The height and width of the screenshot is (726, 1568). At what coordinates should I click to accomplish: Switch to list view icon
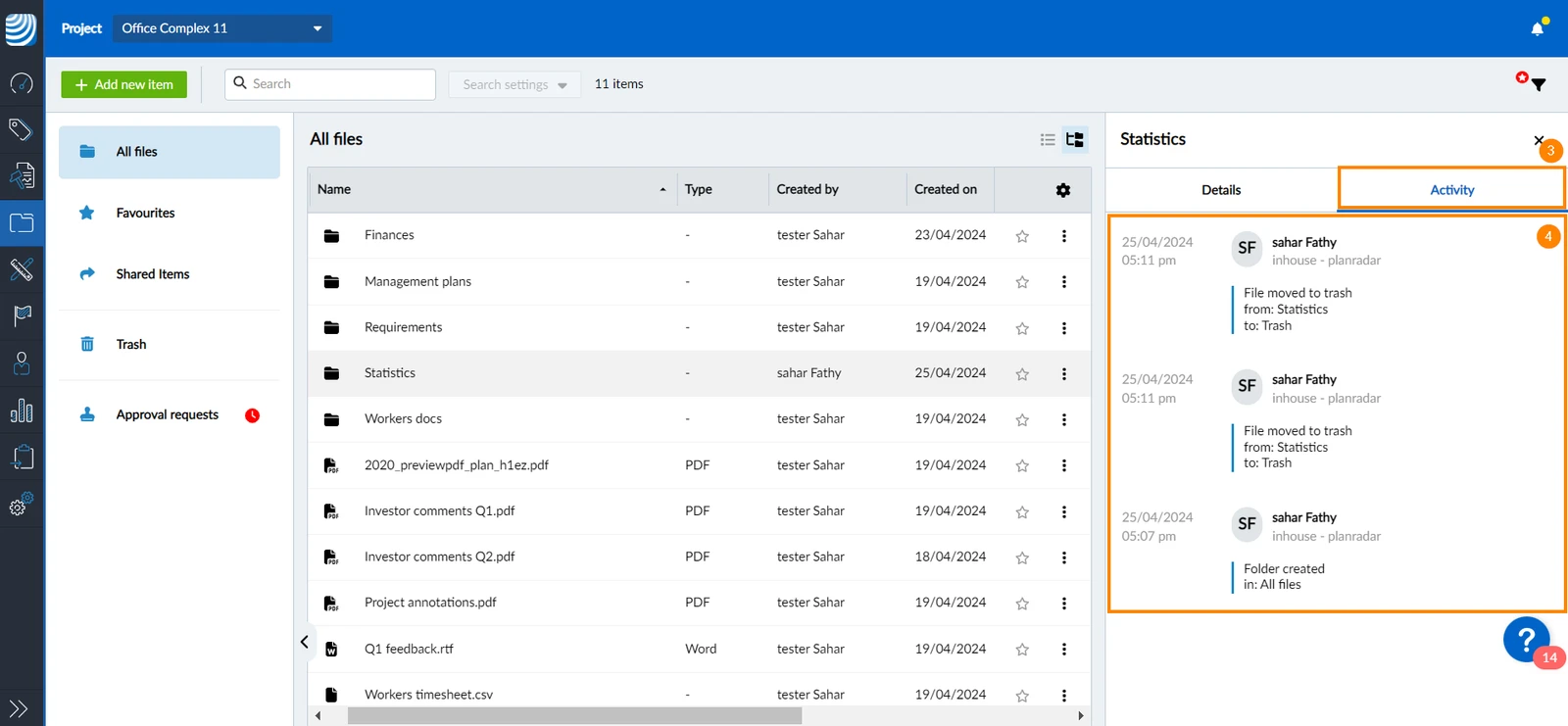(x=1048, y=140)
